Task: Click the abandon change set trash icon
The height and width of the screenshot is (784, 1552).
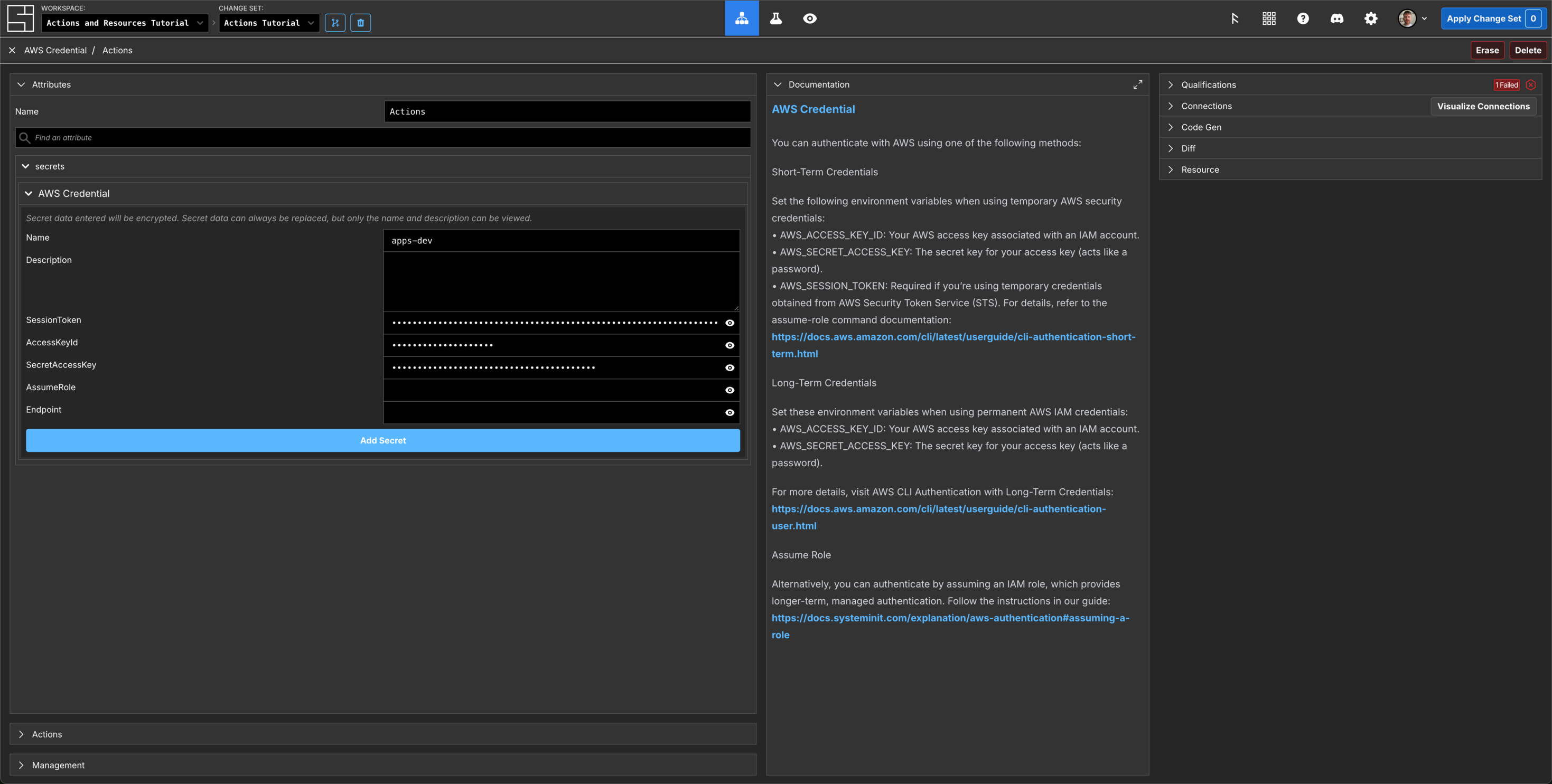Action: click(360, 23)
